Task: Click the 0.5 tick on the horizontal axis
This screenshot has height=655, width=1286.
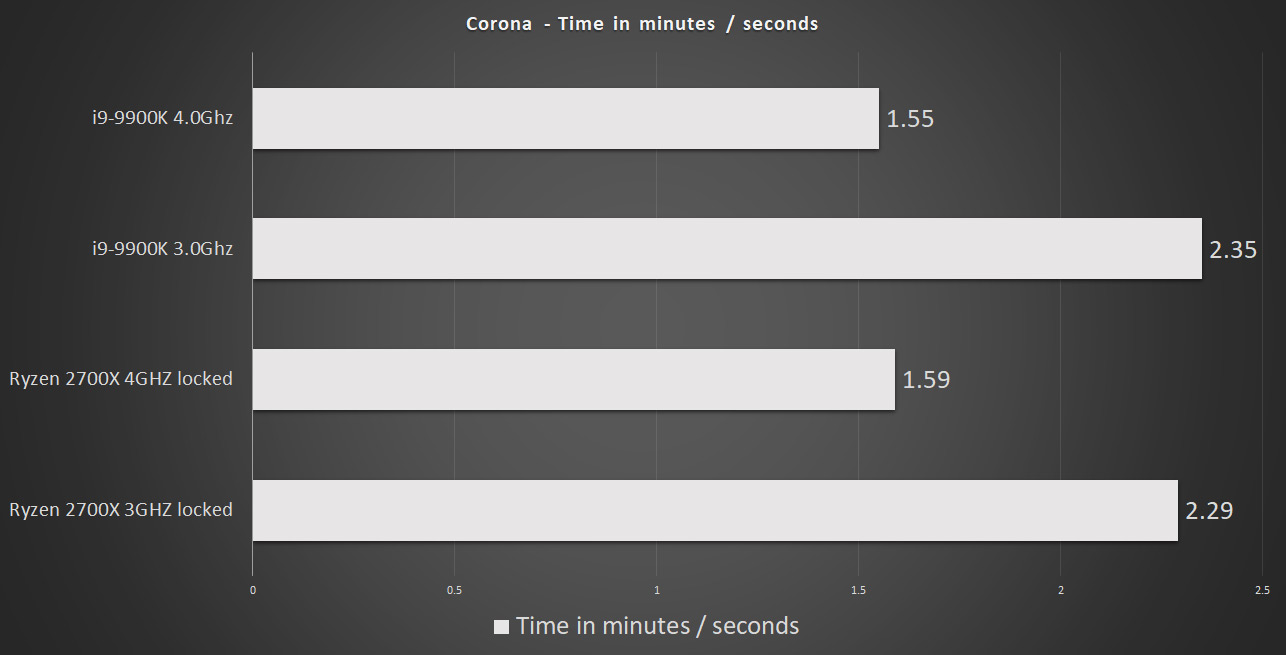Action: [454, 590]
